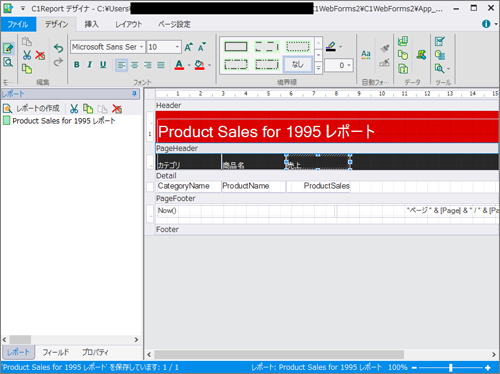The height and width of the screenshot is (374, 500).
Task: Click the info help icon at top right
Action: 486,24
